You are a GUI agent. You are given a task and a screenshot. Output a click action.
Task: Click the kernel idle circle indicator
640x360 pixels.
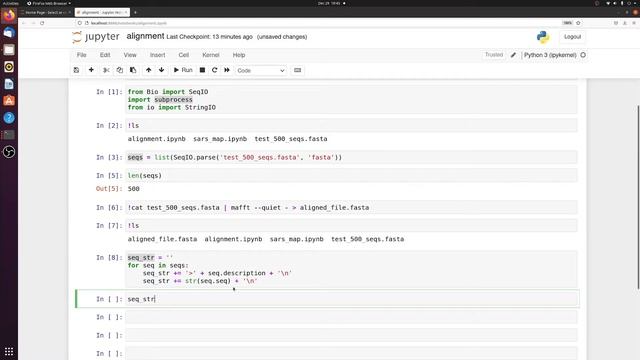click(x=583, y=55)
